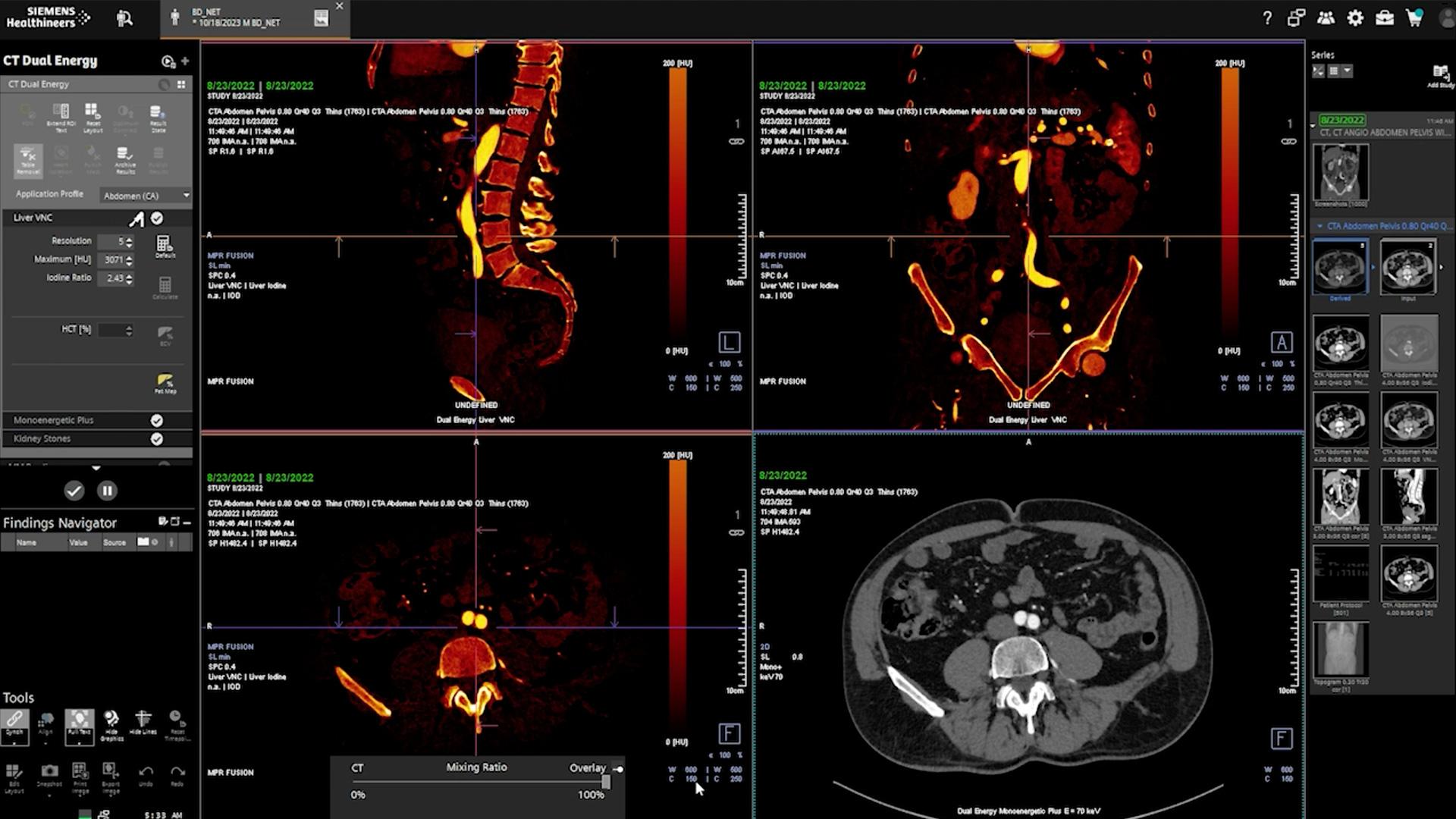This screenshot has height=819, width=1456.
Task: Click the Default button beside Resolution
Action: coord(165,244)
